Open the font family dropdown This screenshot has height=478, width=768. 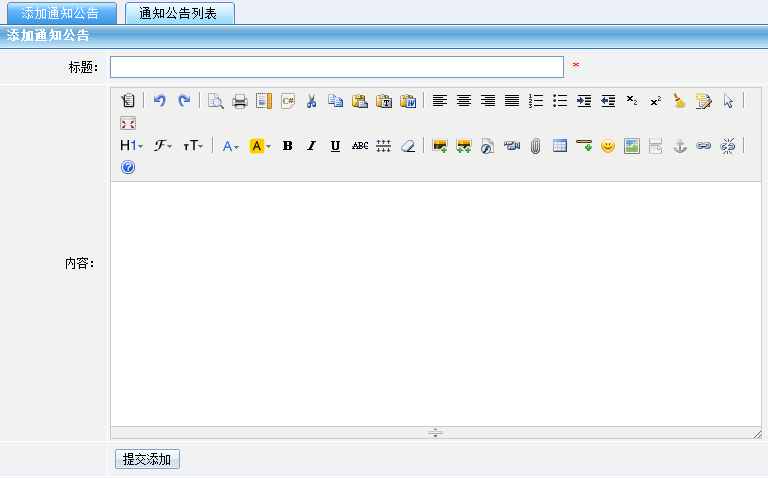pos(163,146)
